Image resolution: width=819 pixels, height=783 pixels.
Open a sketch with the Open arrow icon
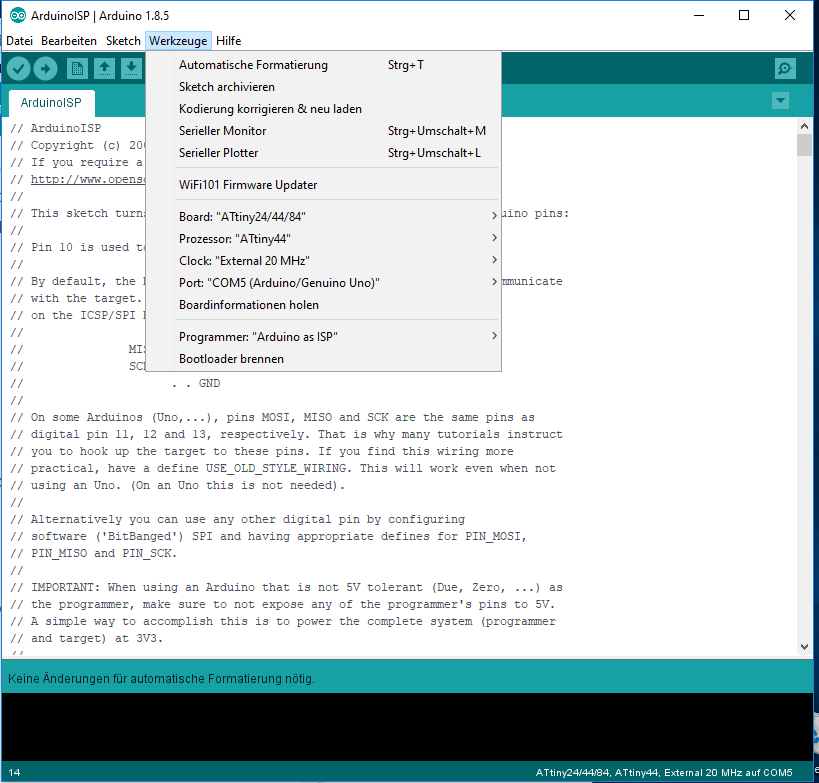(x=104, y=68)
